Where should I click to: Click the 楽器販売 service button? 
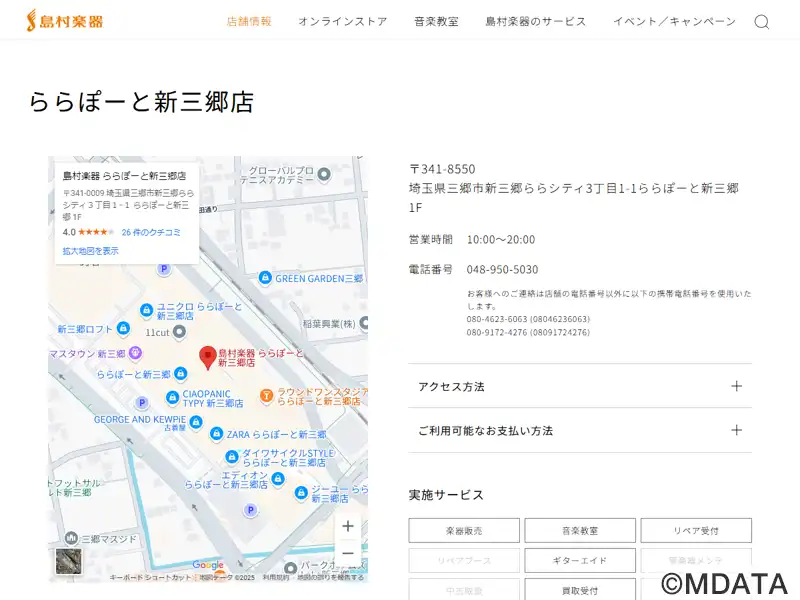click(x=464, y=531)
